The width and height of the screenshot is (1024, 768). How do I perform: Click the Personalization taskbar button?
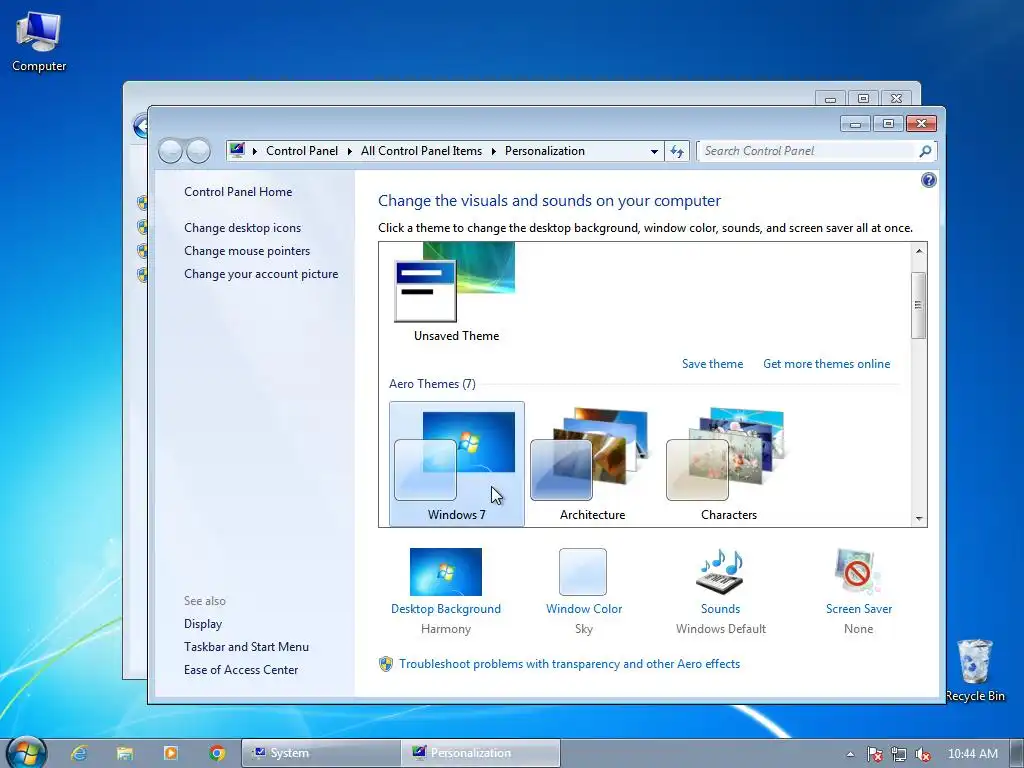pyautogui.click(x=481, y=753)
